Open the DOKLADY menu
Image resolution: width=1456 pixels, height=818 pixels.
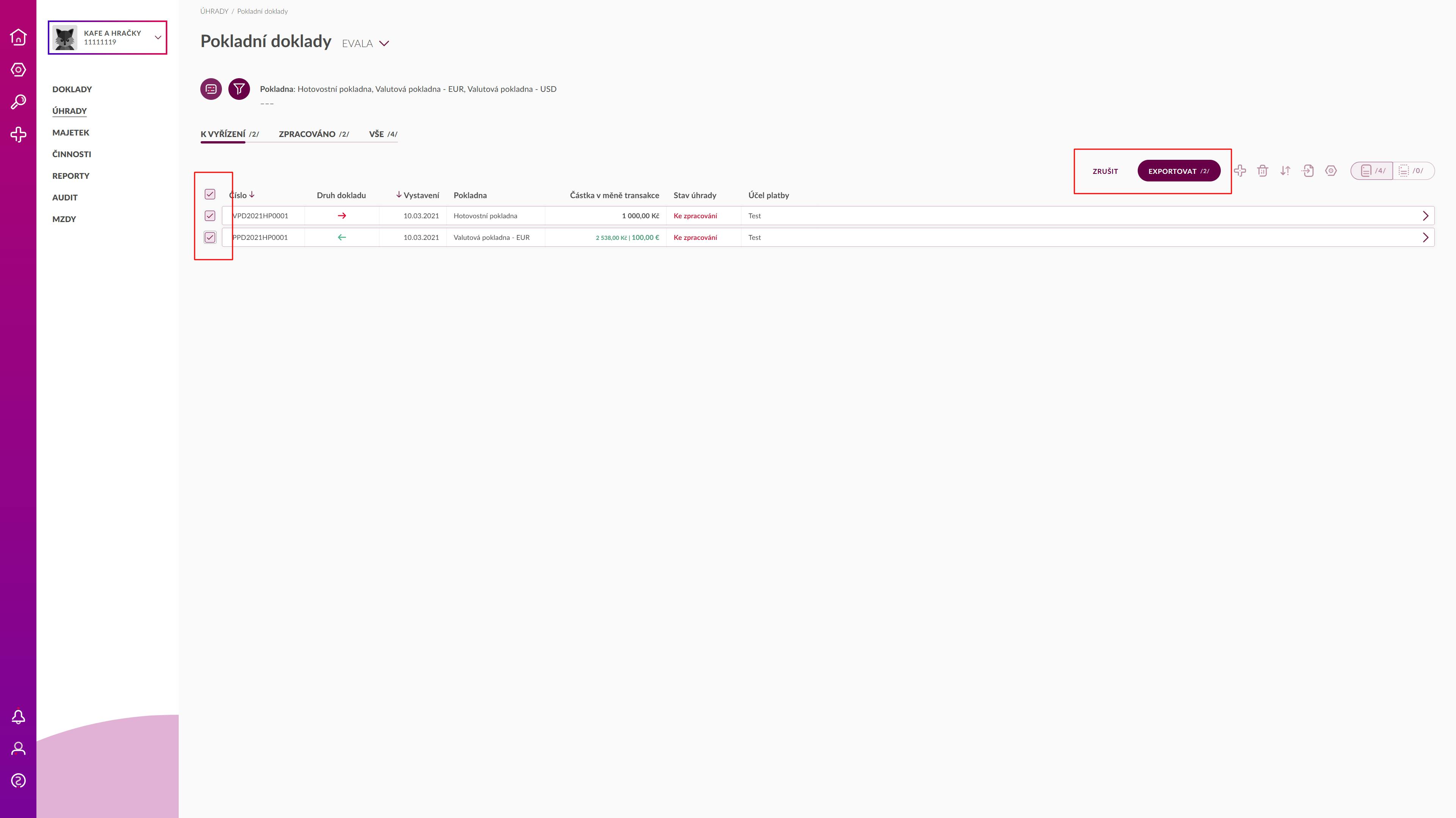(72, 89)
